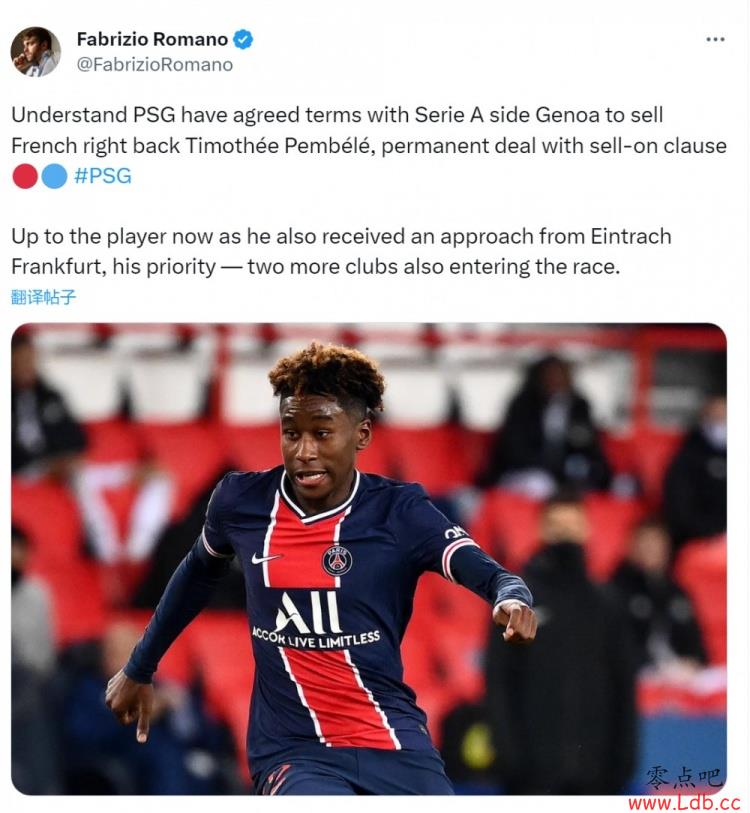Click the PSG crest on the jersey

(337, 560)
